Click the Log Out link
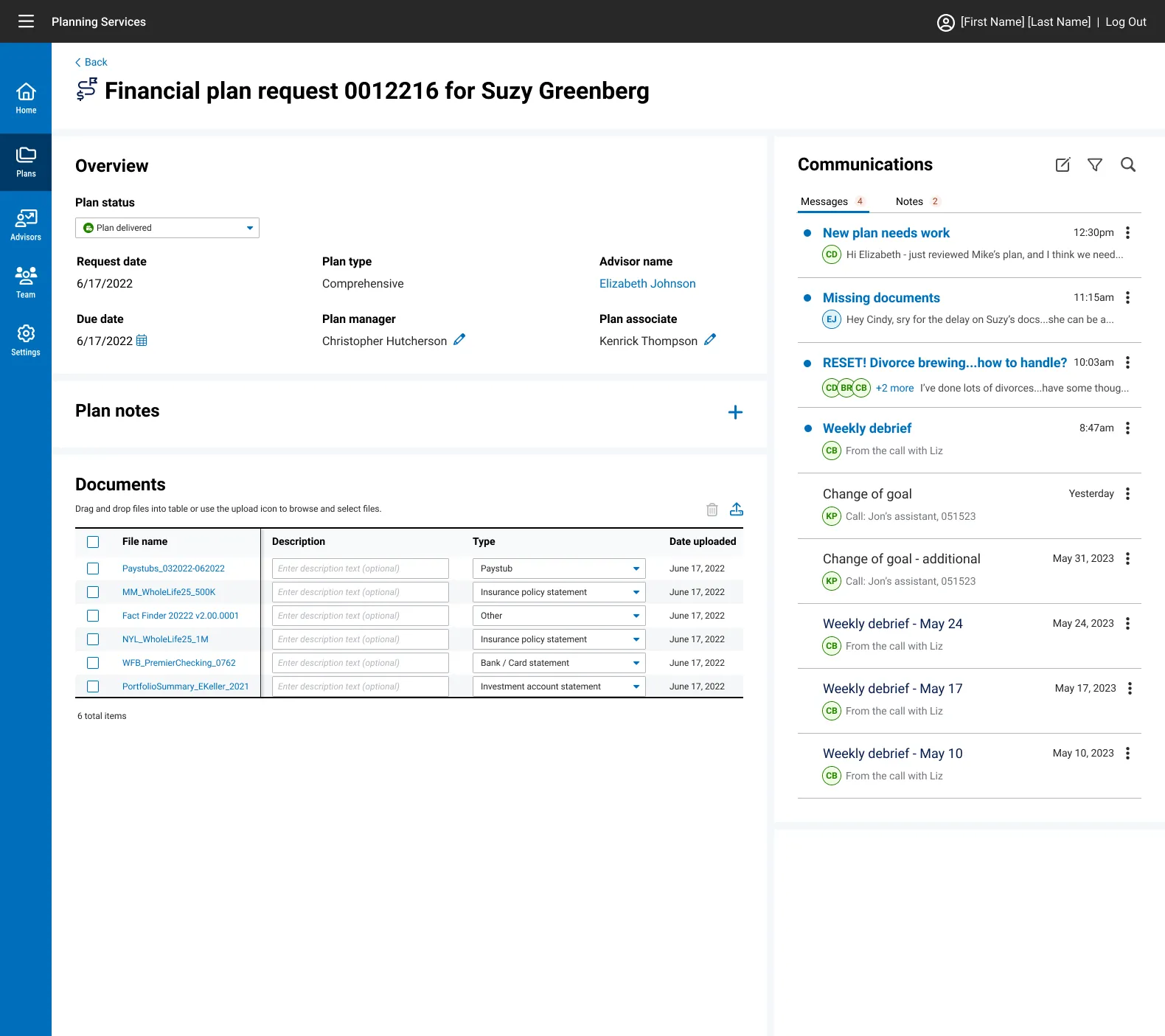 tap(1126, 22)
